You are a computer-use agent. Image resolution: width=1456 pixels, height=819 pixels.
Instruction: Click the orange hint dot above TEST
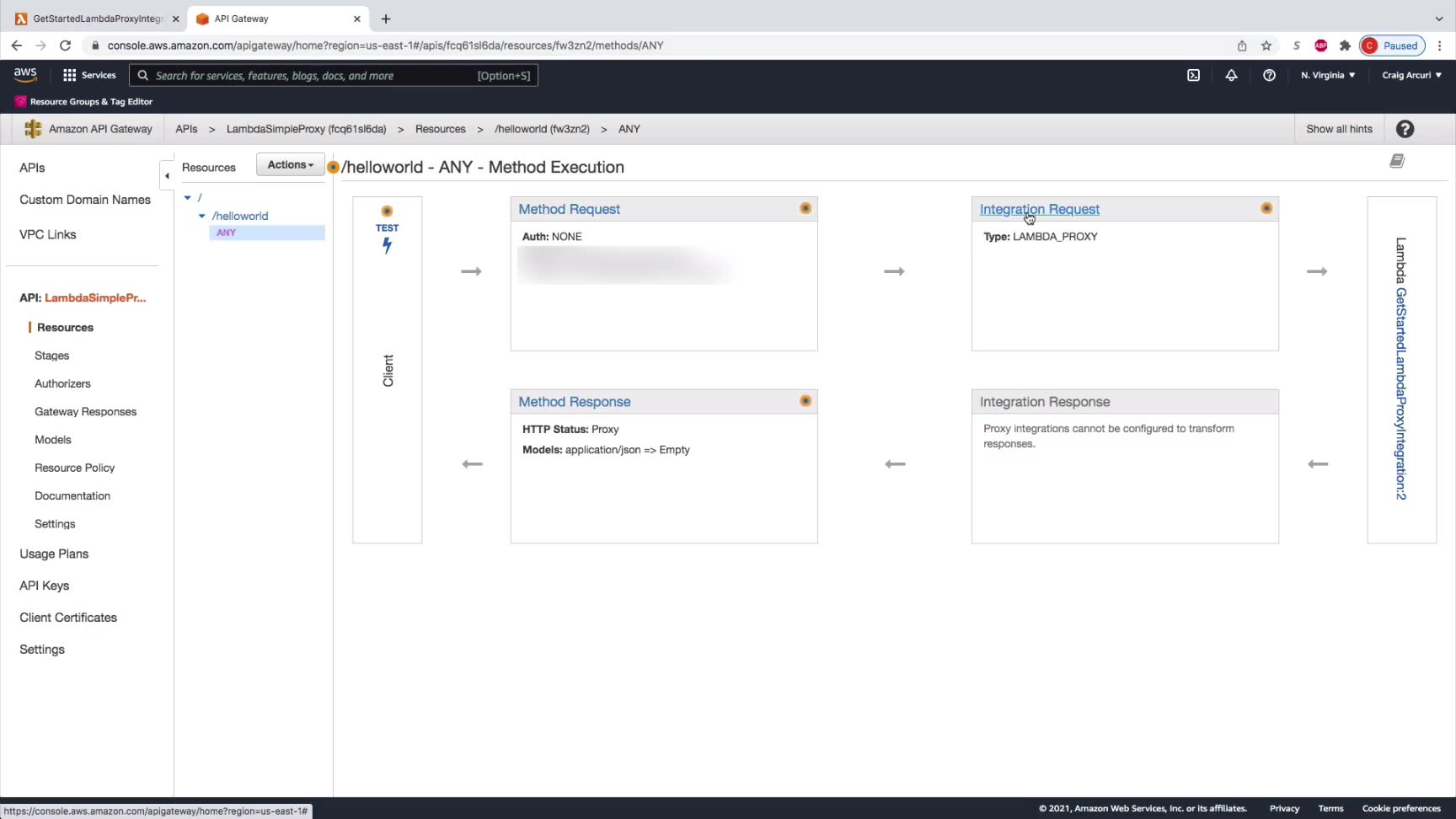(x=387, y=211)
